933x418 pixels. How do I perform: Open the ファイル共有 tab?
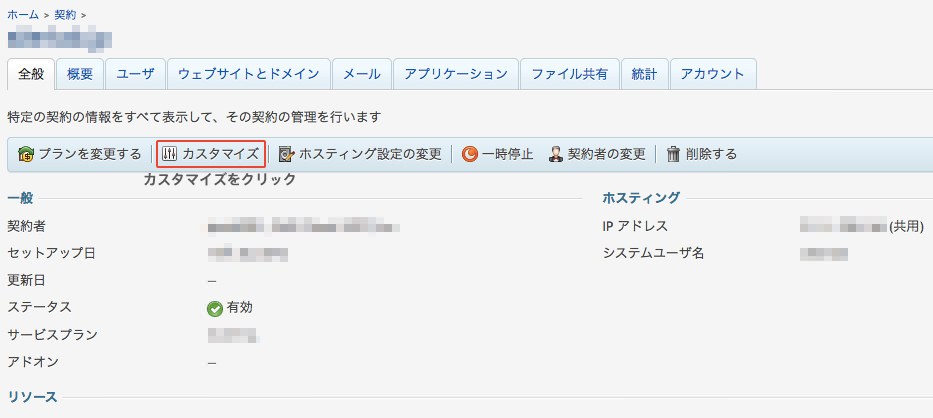(569, 74)
